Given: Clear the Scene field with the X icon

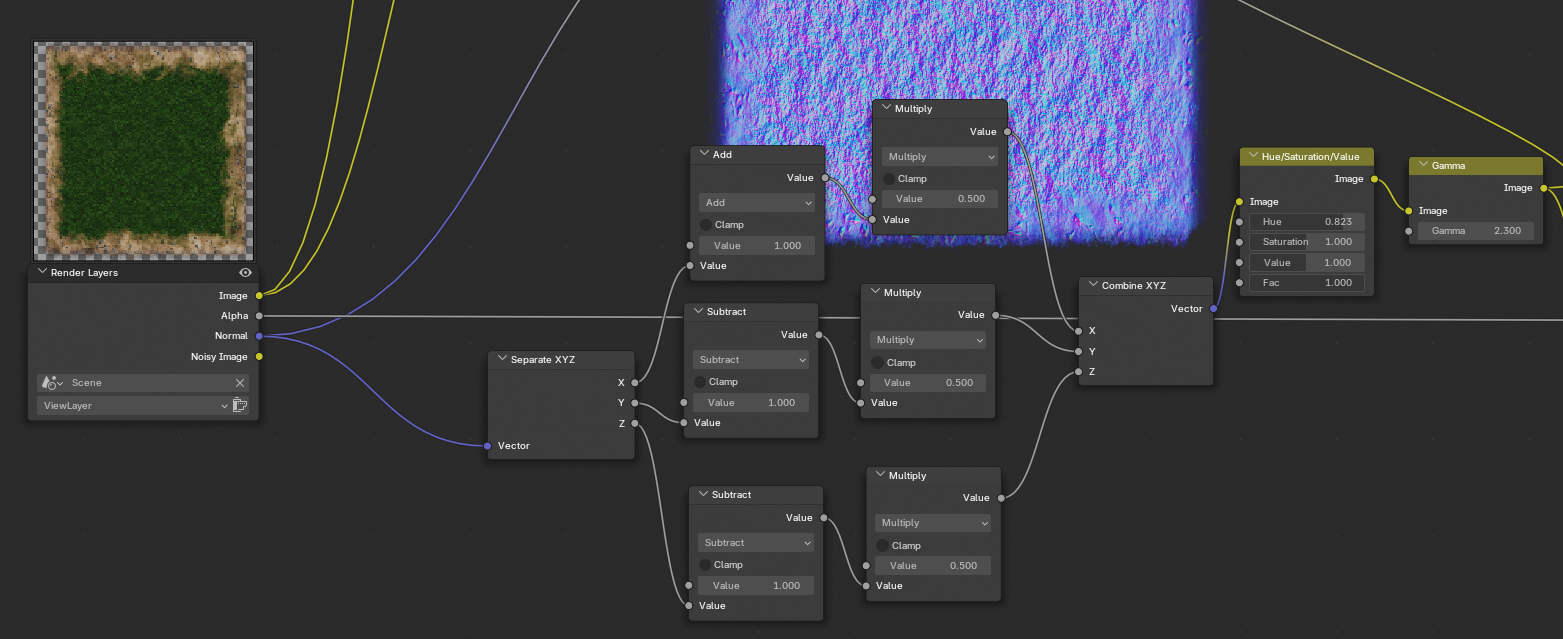Looking at the screenshot, I should click(x=240, y=383).
